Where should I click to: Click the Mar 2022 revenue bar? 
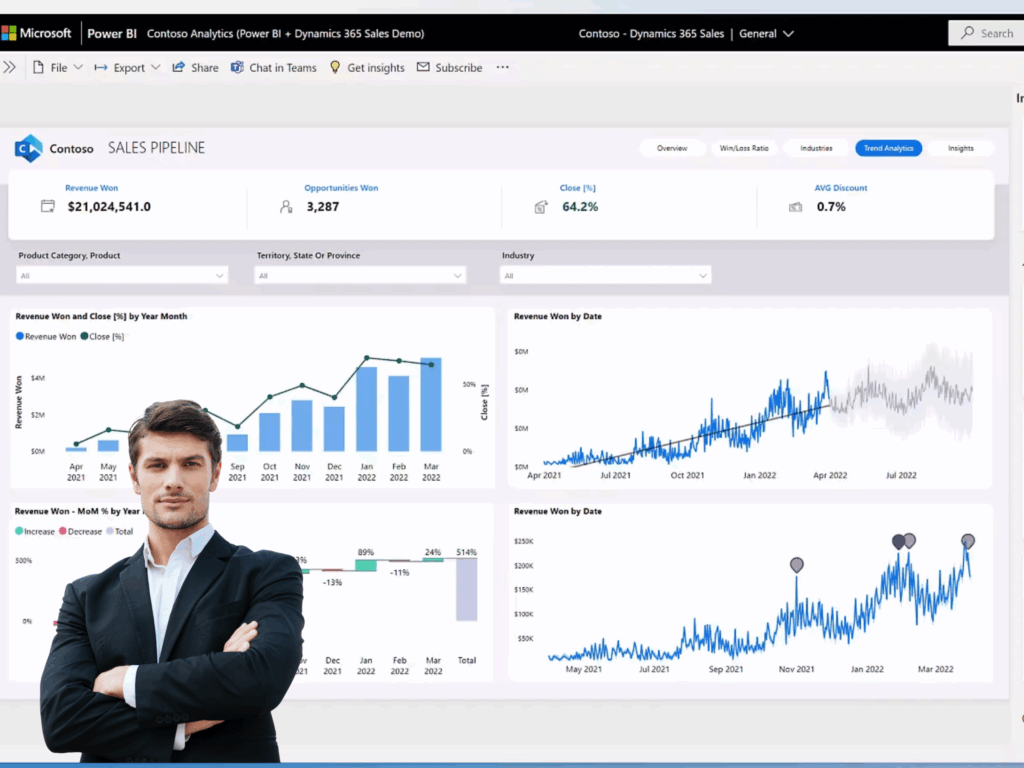tap(431, 405)
